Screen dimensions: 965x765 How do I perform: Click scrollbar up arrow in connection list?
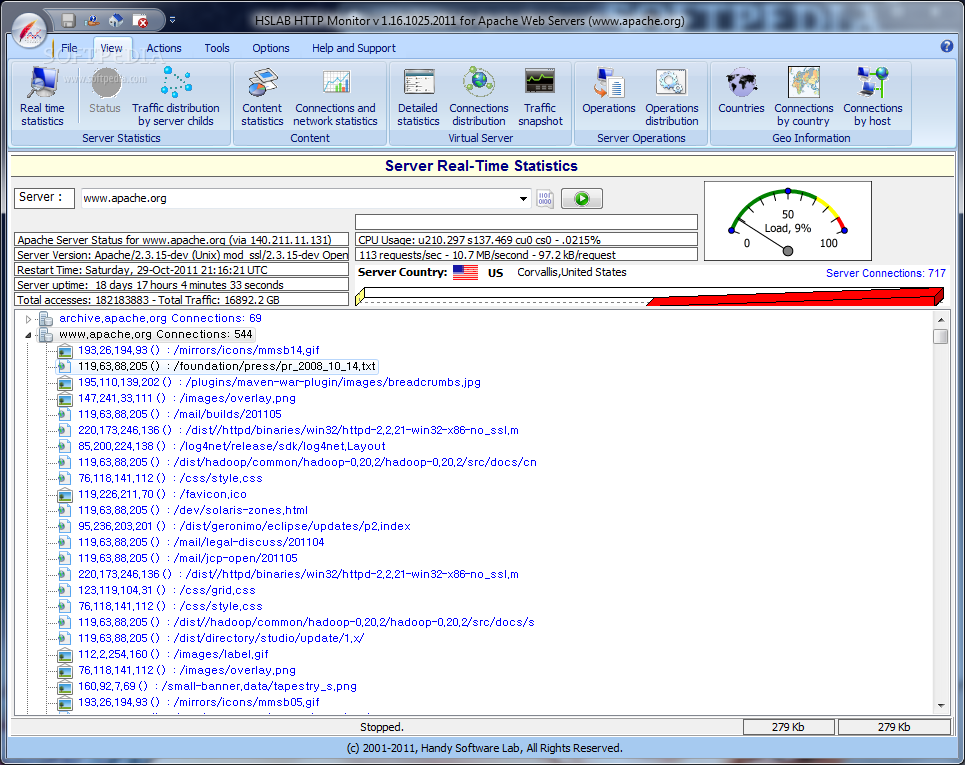[940, 319]
